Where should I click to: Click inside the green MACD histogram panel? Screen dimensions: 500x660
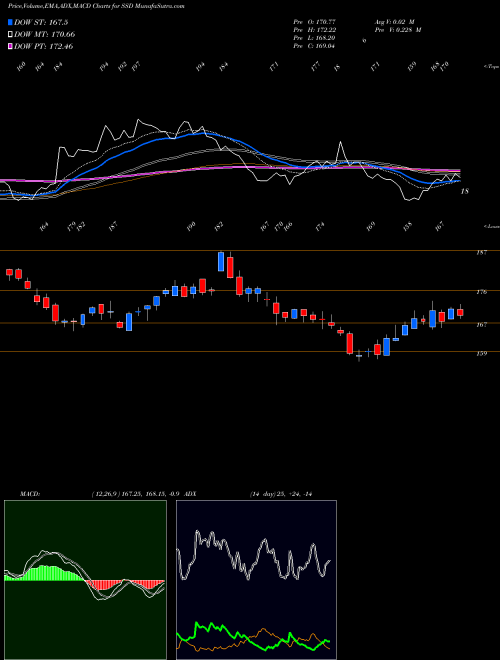click(x=85, y=580)
